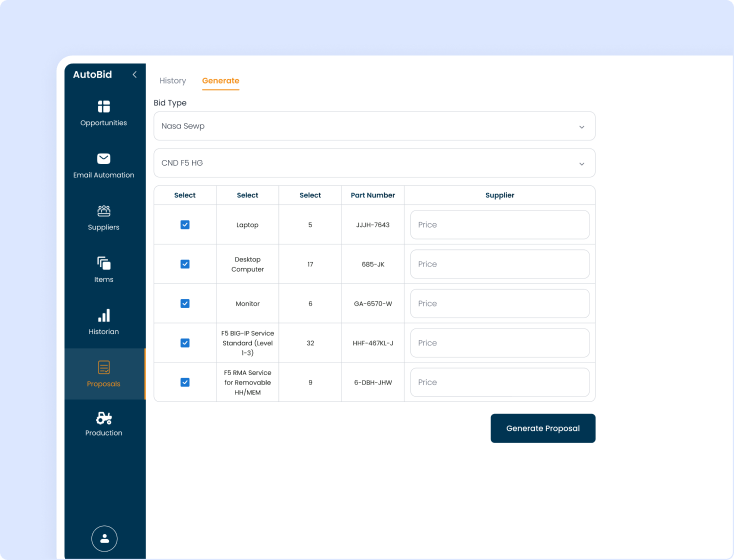Uncheck the Monitor row checkbox
The width and height of the screenshot is (734, 560).
(185, 303)
